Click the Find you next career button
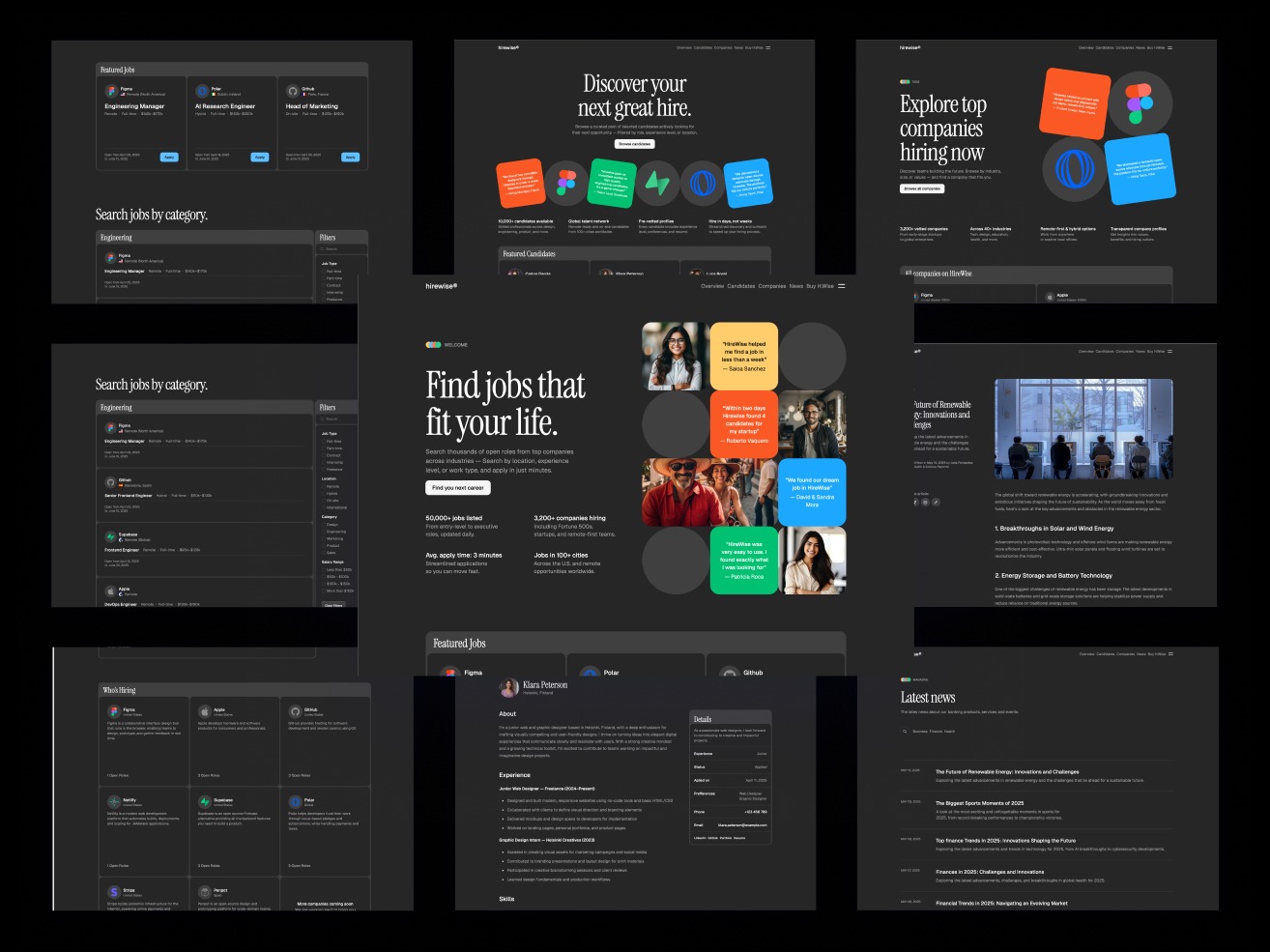The image size is (1270, 952). pyautogui.click(x=458, y=488)
